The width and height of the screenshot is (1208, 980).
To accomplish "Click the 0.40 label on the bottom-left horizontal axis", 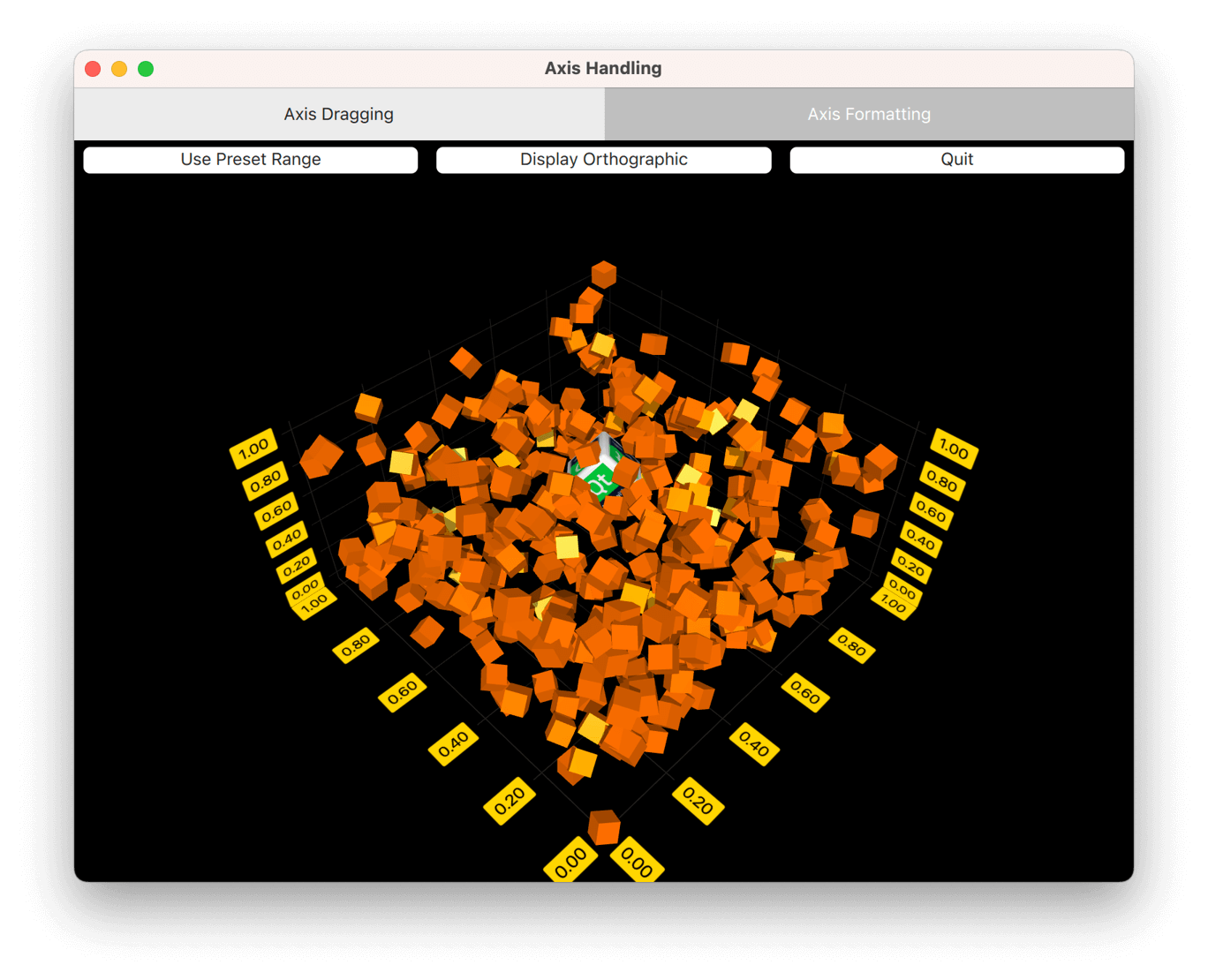I will click(454, 745).
